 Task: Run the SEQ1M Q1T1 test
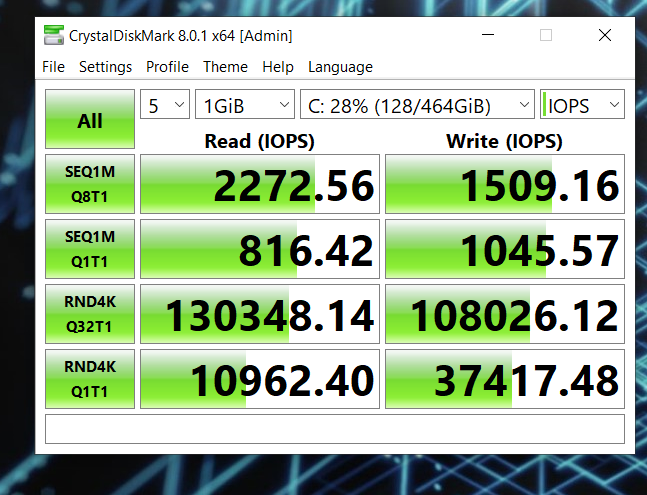pos(90,249)
